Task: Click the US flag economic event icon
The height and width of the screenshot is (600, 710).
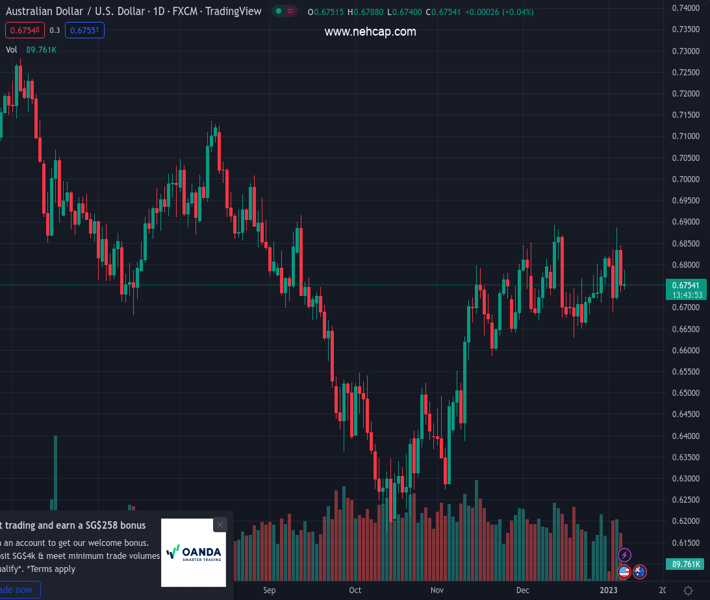Action: point(625,572)
